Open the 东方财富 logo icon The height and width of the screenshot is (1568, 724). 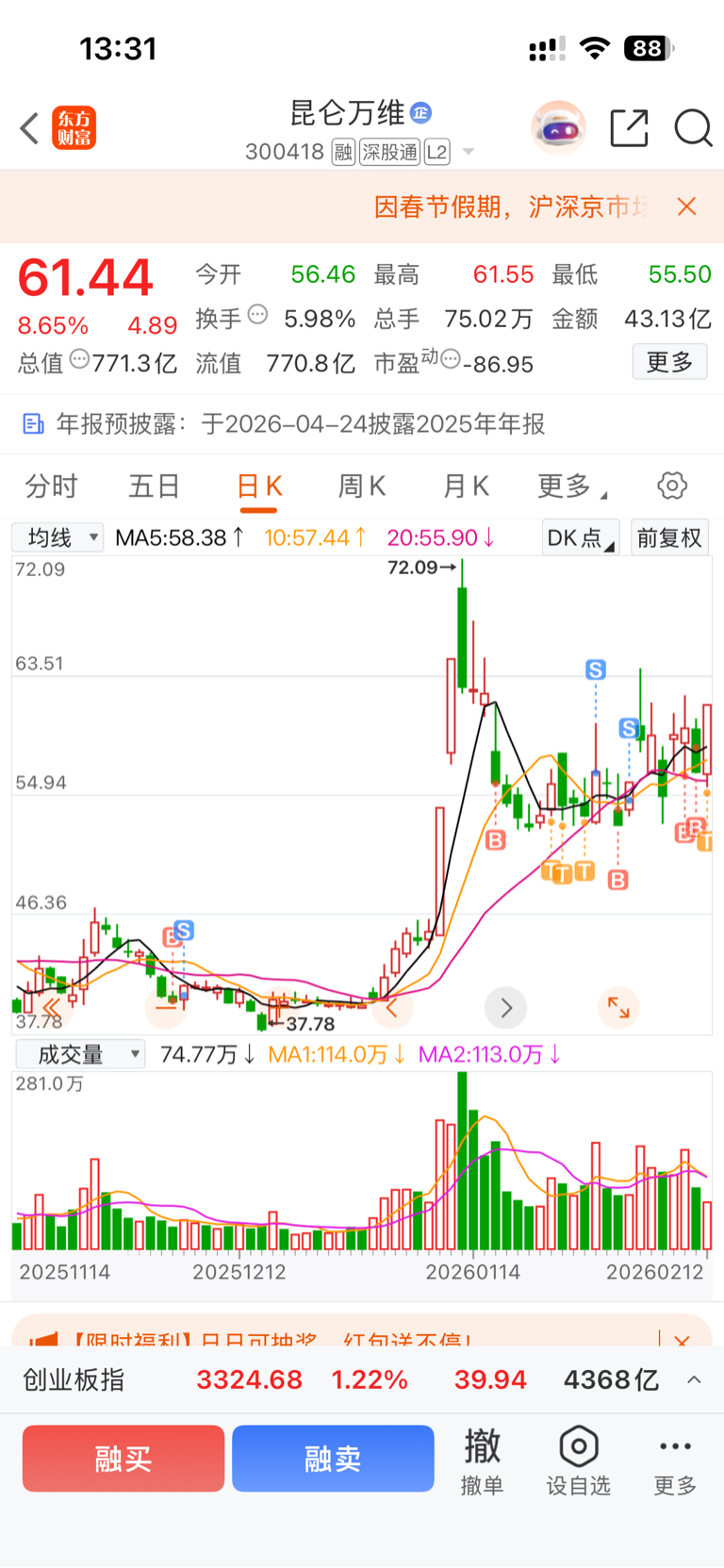(74, 128)
